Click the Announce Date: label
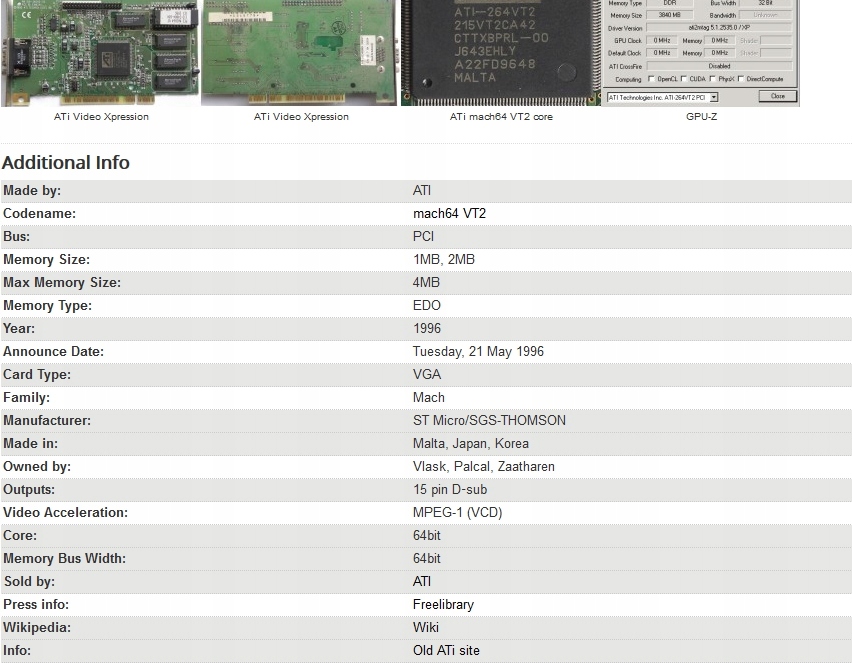The height and width of the screenshot is (663, 852). 53,352
